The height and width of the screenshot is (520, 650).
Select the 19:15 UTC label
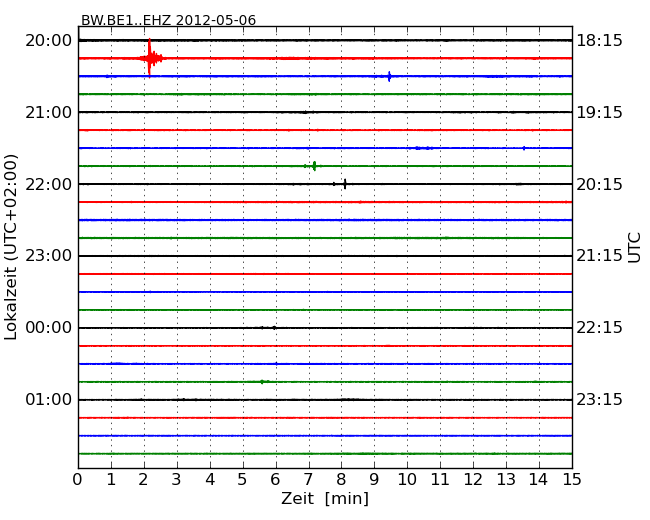[x=599, y=112]
